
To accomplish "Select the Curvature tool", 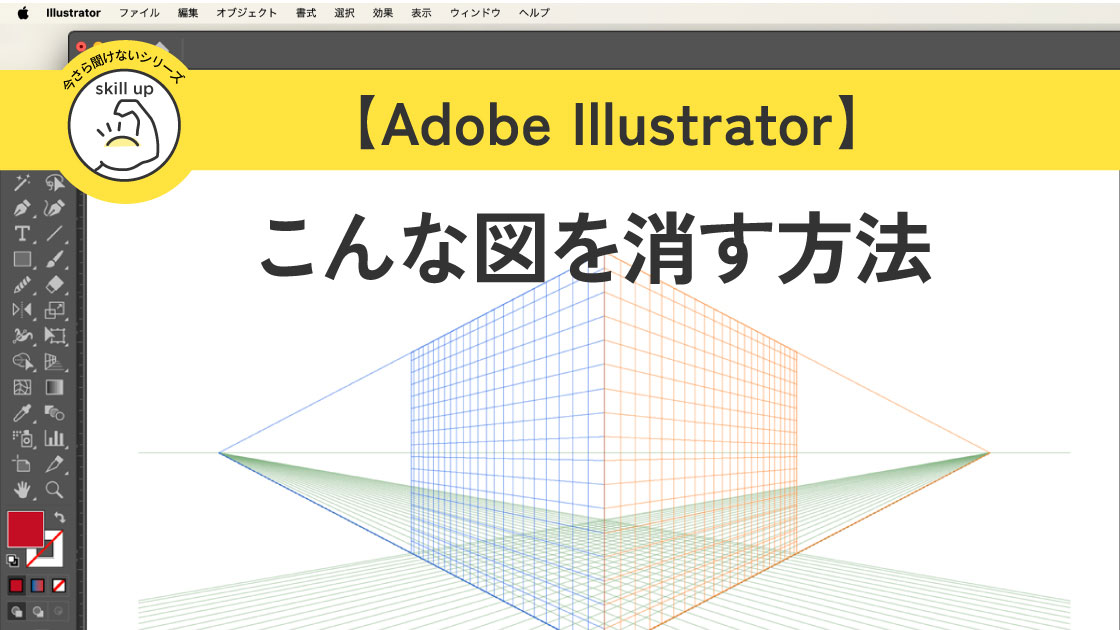I will (x=55, y=209).
